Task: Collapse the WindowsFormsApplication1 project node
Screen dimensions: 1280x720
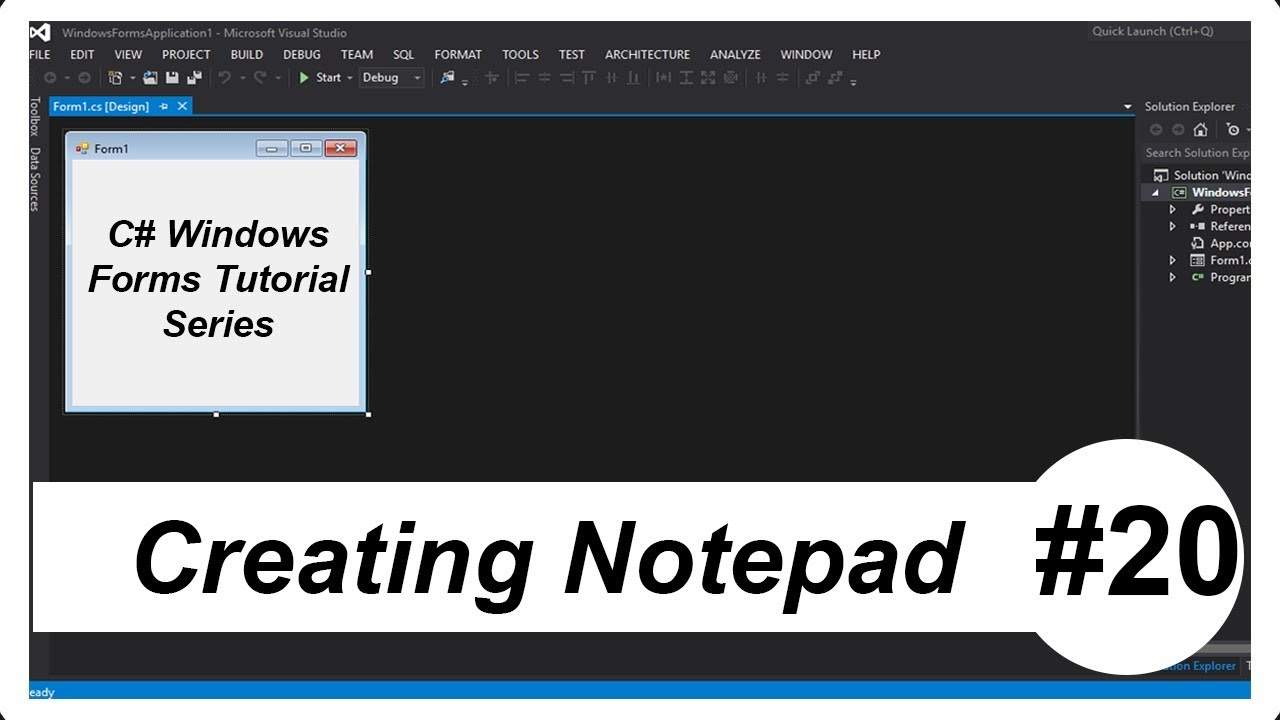Action: pos(1155,192)
